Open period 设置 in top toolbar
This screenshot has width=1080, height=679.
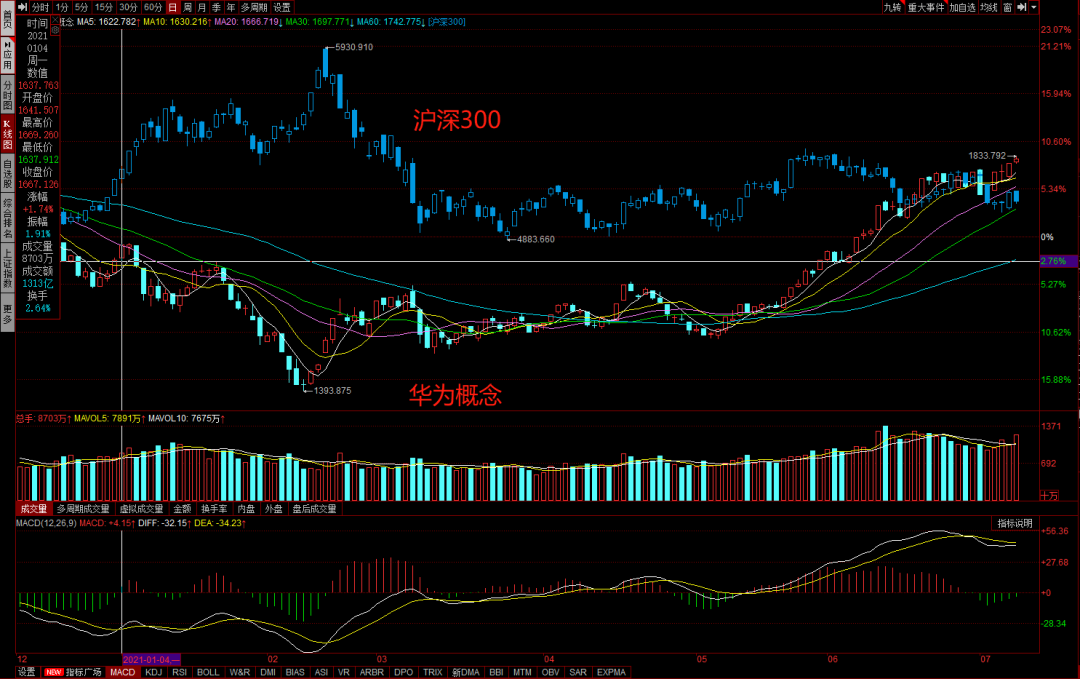282,7
